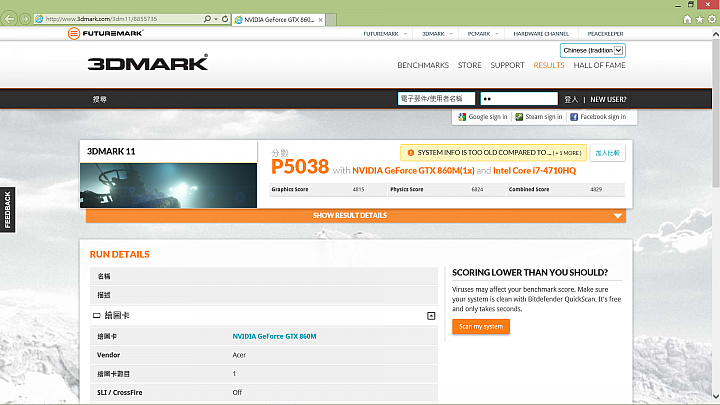Click the Physics Score value 6824

point(477,189)
